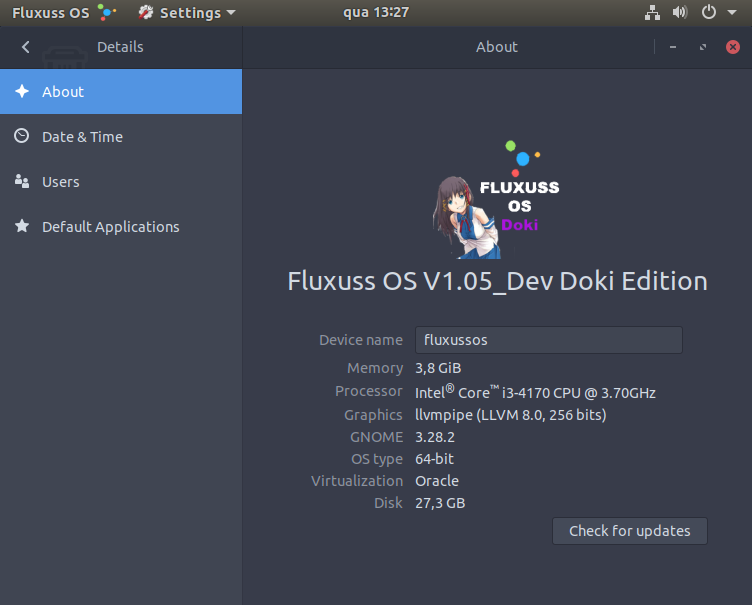Screen dimensions: 752x605
Task: Click the Graphics value llvmpipe
Action: coord(511,415)
